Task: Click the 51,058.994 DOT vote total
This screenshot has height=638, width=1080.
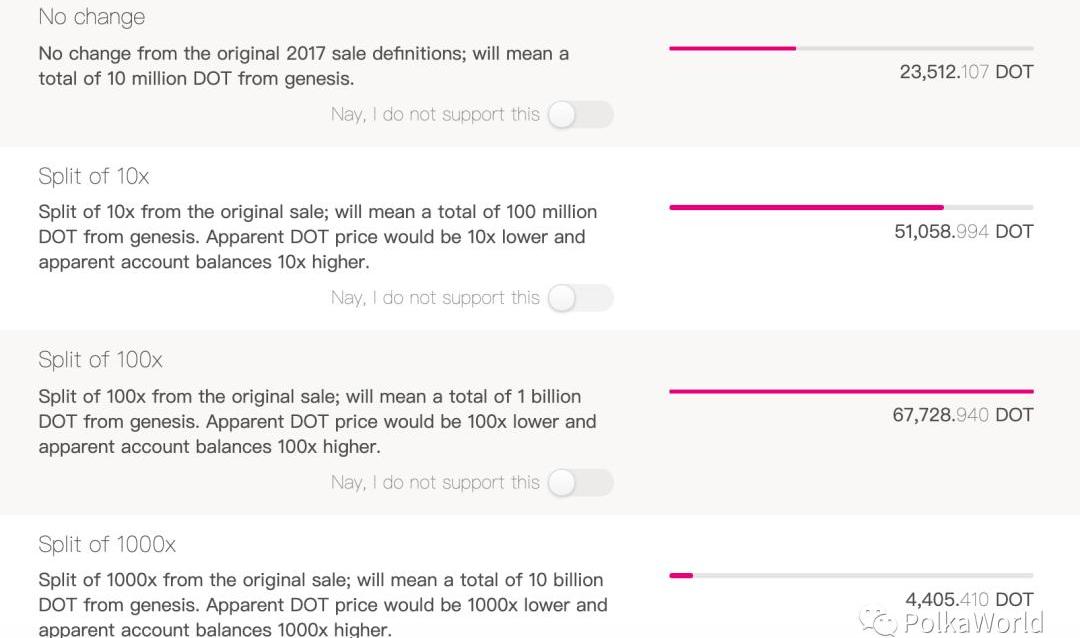Action: (x=963, y=232)
